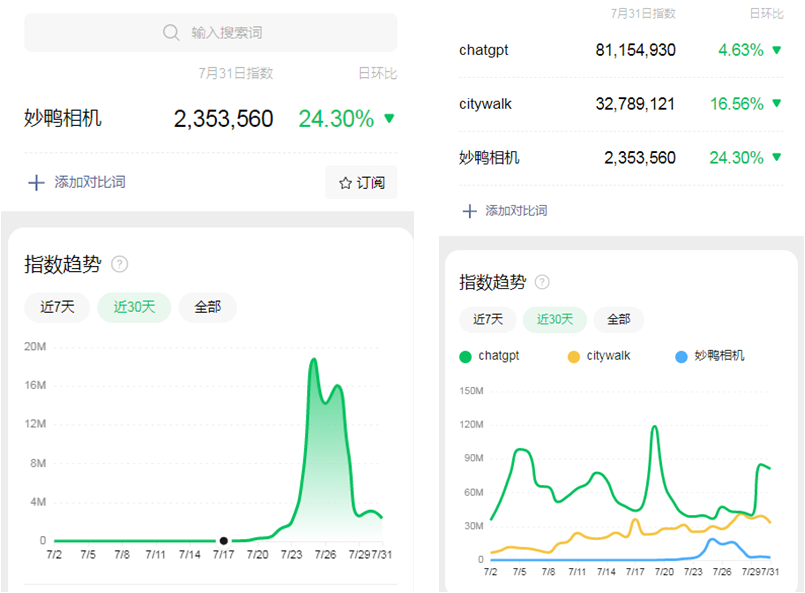805x593 pixels.
Task: Select 全部 tab in left chart
Action: [x=207, y=307]
